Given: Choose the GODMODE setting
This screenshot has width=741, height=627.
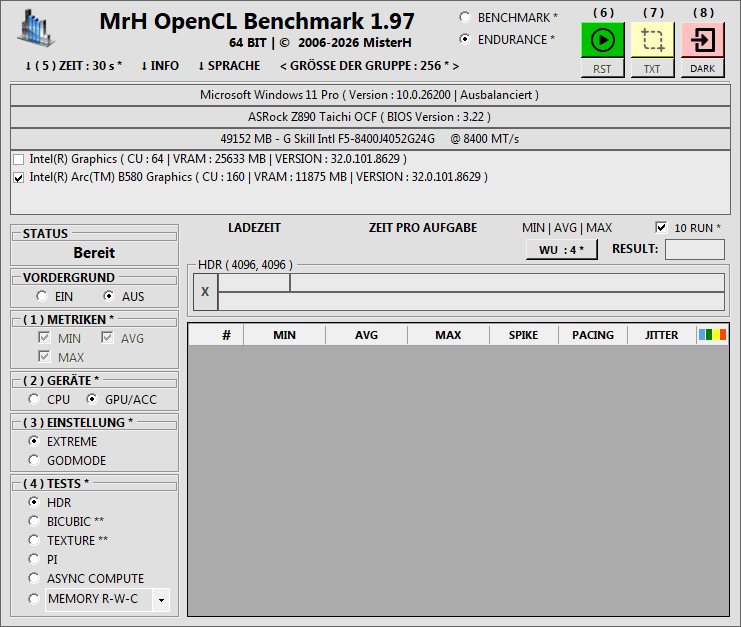Looking at the screenshot, I should tap(34, 460).
